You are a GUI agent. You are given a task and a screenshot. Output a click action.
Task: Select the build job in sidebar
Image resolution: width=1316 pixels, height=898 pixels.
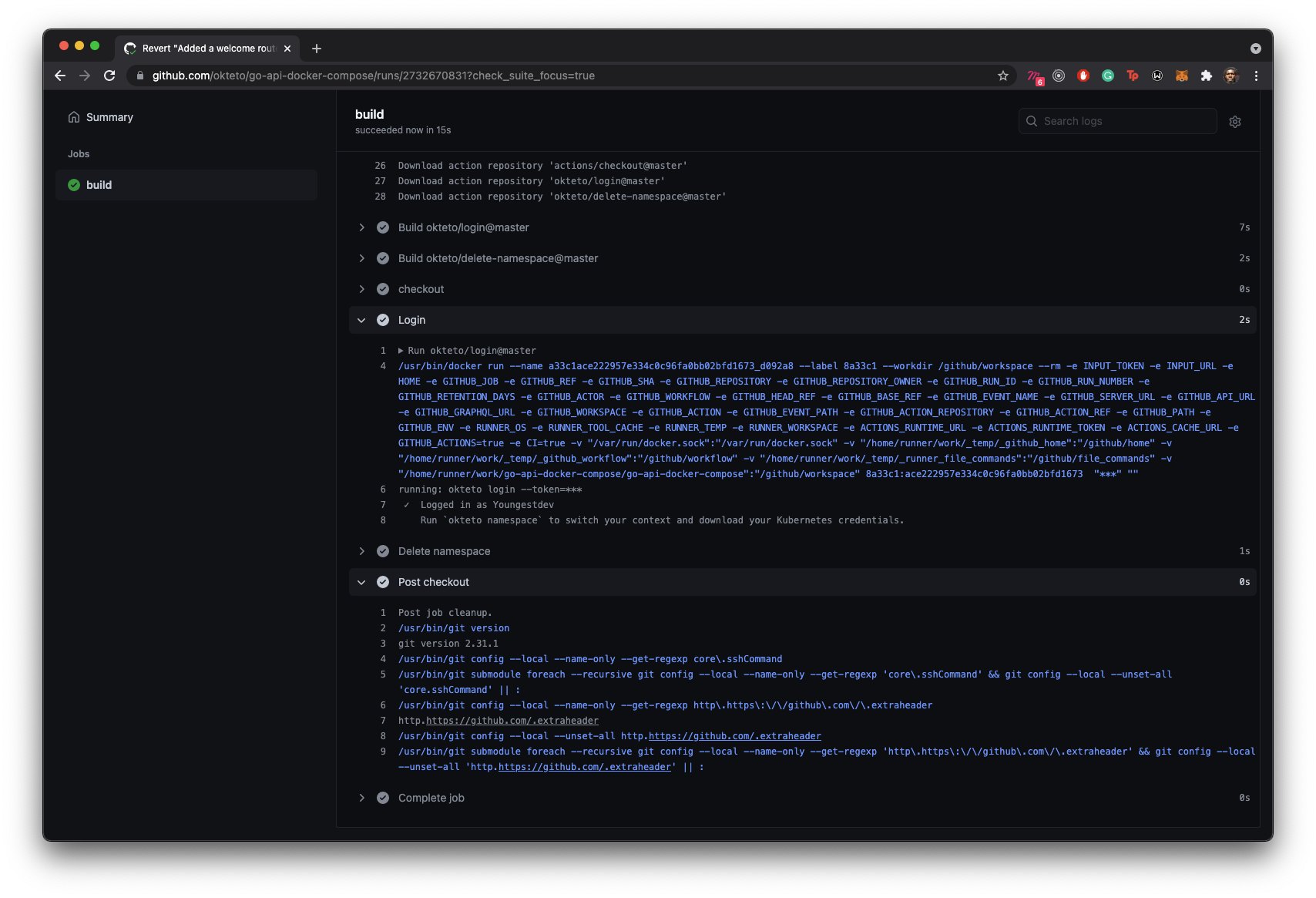(186, 185)
